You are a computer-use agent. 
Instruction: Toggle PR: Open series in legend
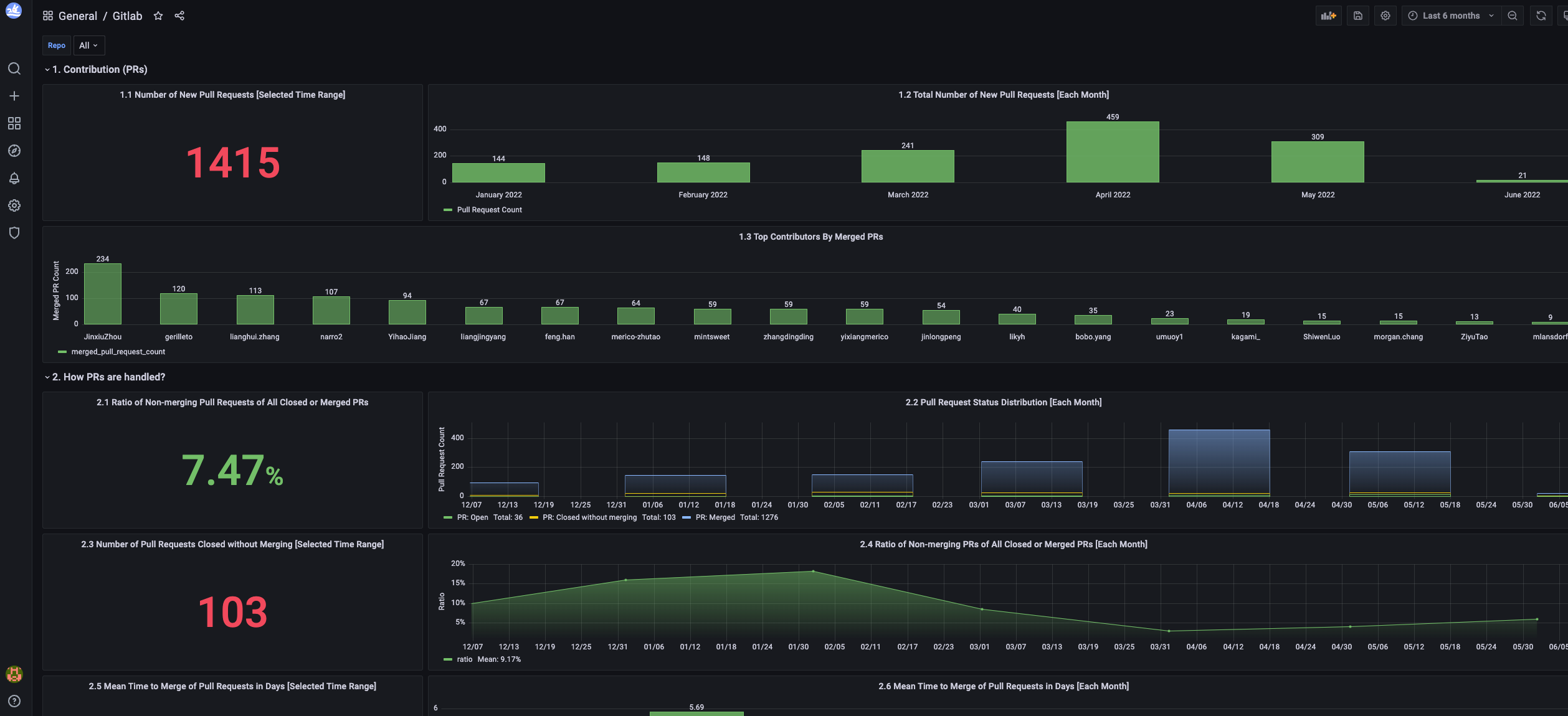click(472, 517)
